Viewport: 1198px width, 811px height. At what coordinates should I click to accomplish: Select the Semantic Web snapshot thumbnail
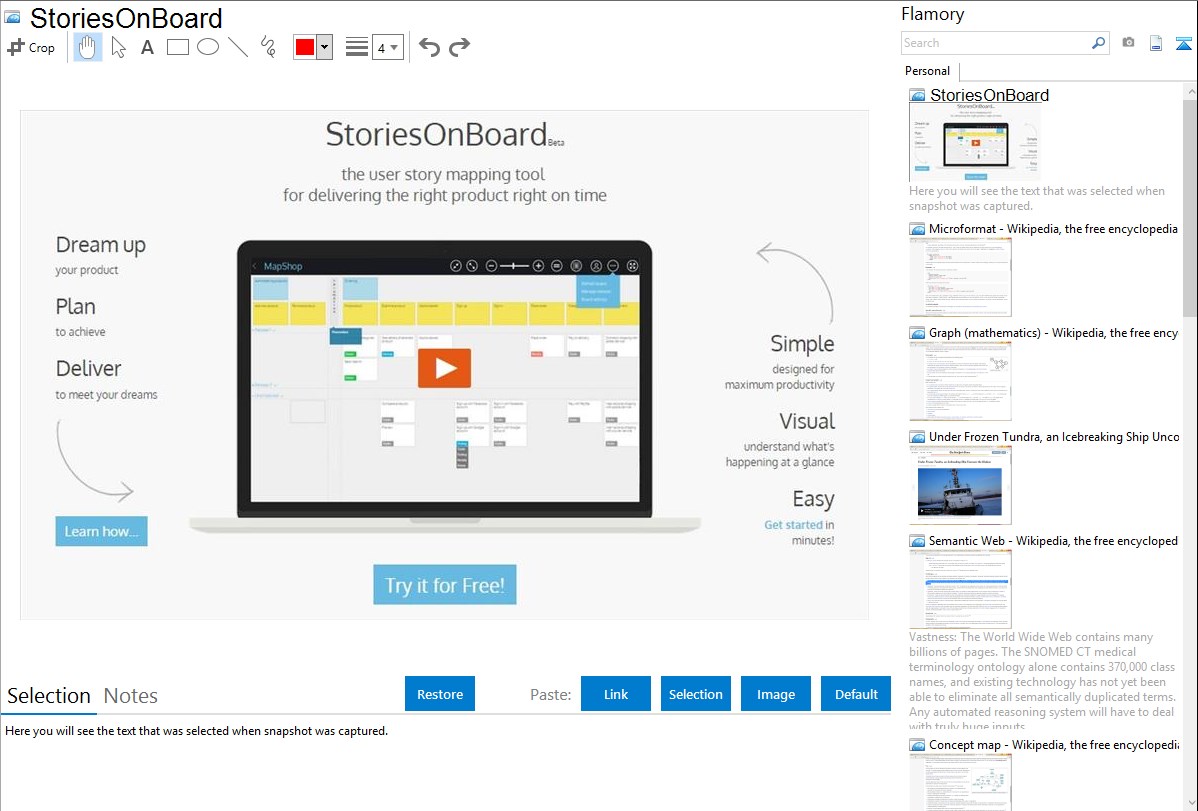coord(960,589)
